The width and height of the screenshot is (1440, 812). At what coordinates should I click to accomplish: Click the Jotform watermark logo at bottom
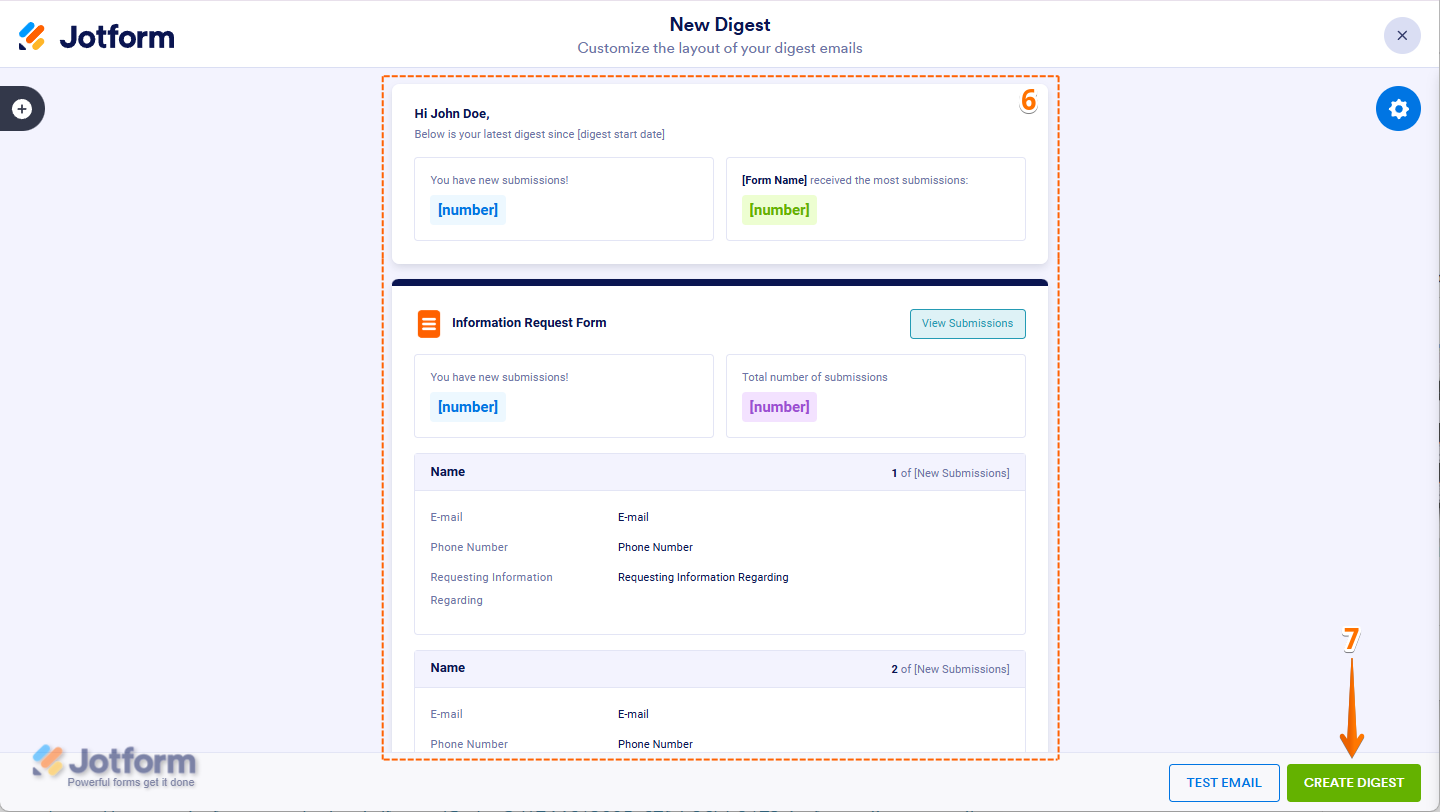coord(115,766)
